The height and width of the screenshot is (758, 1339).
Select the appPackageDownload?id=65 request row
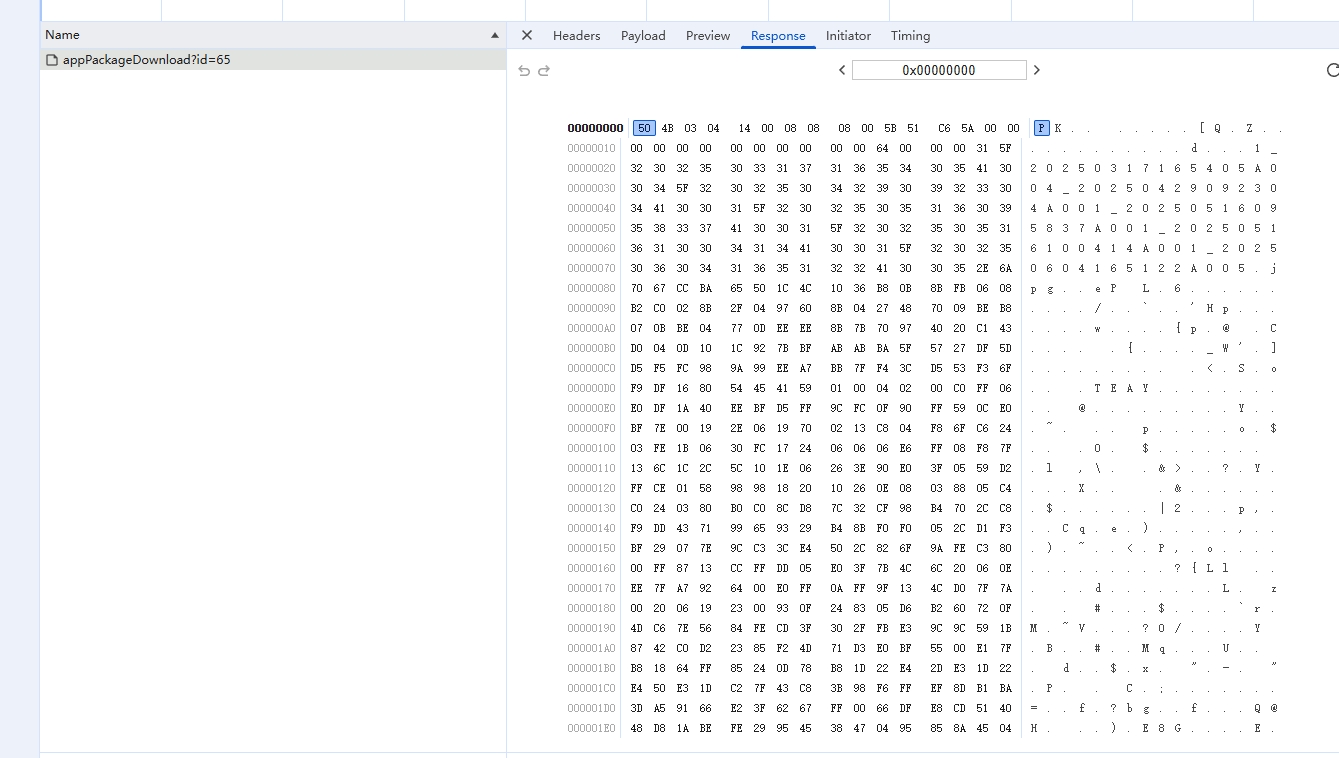click(273, 60)
